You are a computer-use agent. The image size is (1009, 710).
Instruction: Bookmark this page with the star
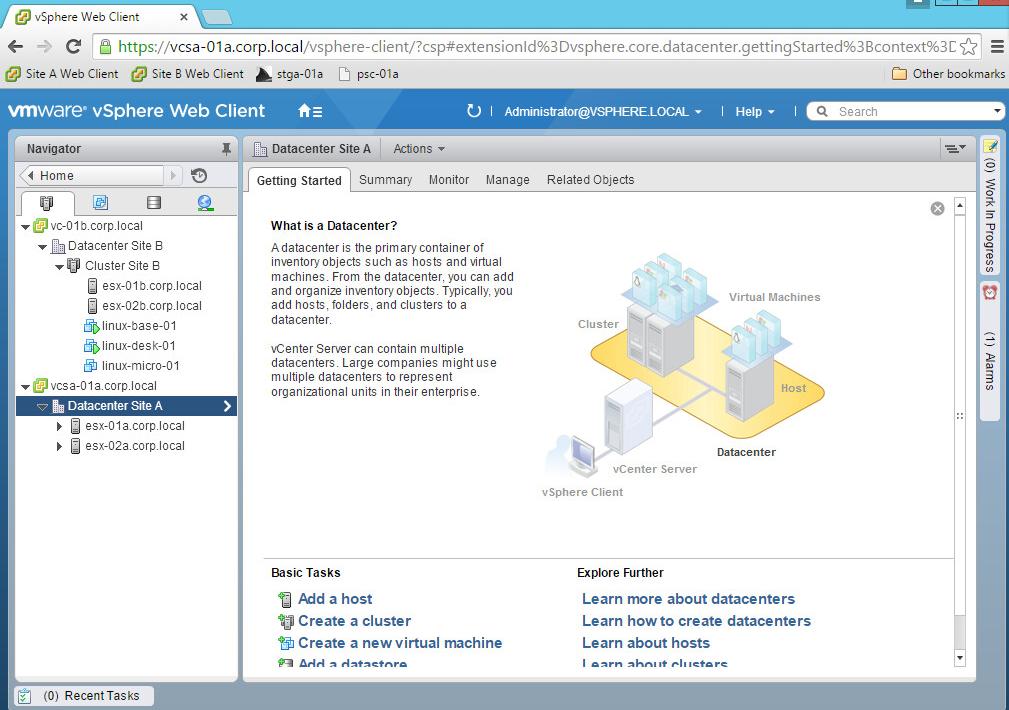click(968, 46)
